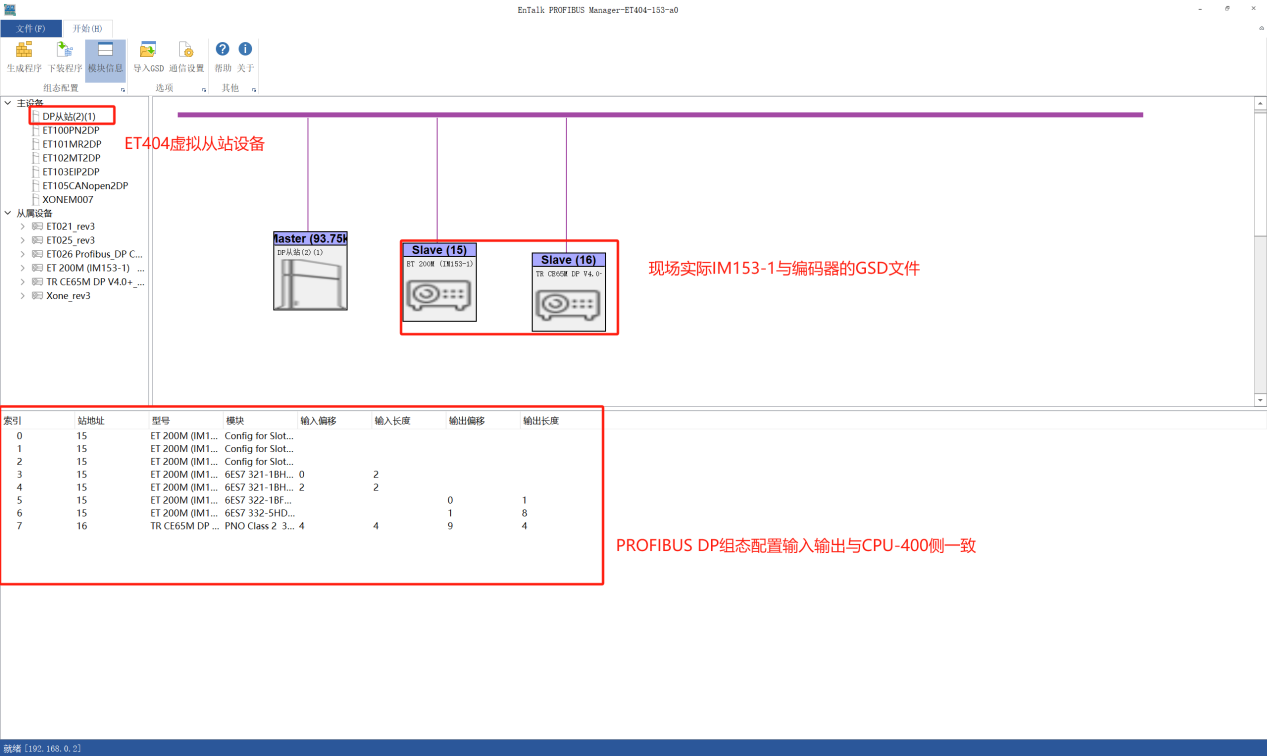Select XONEM007 in the tree

pos(68,200)
